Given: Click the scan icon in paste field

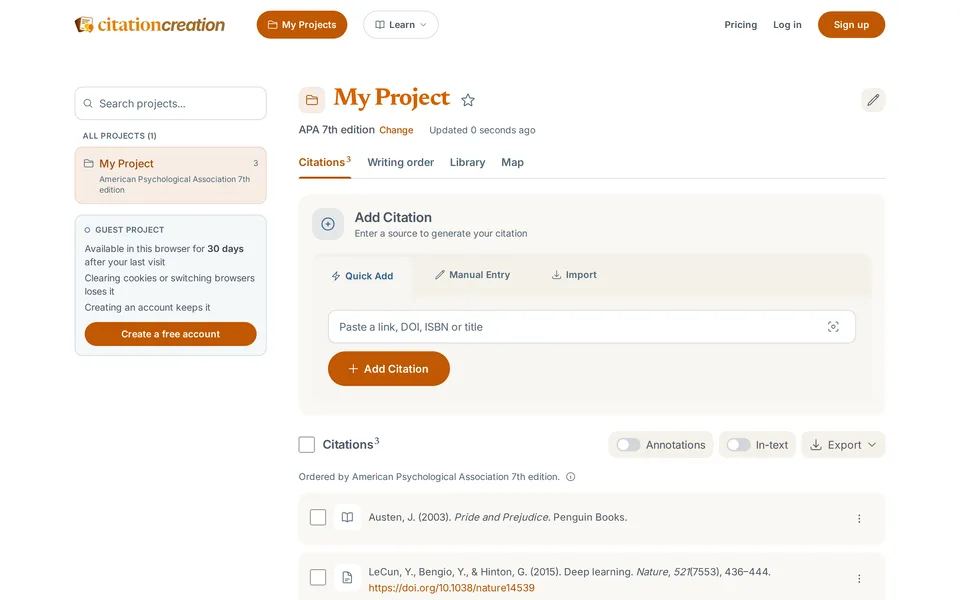Looking at the screenshot, I should [833, 327].
